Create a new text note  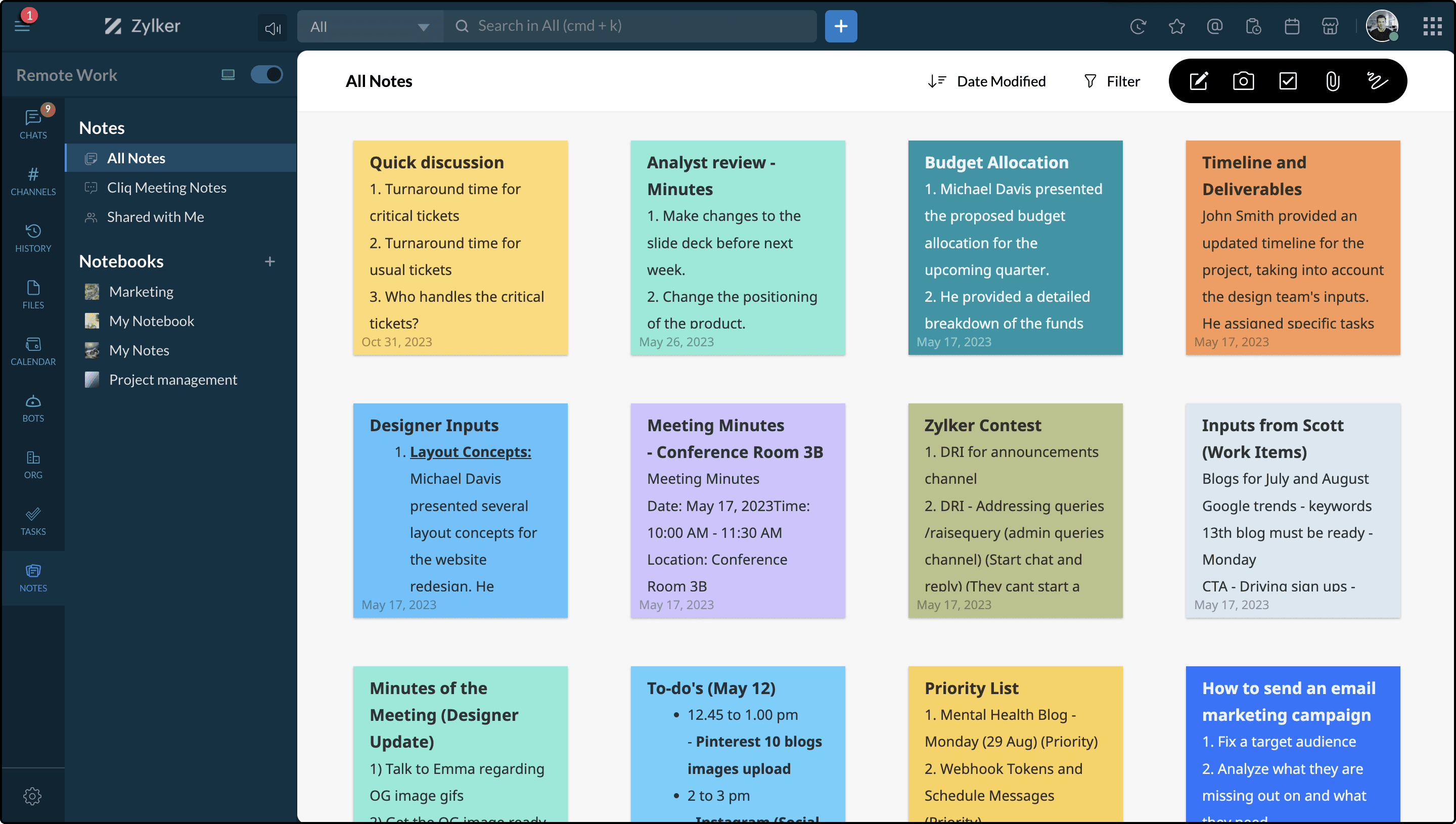tap(1199, 81)
